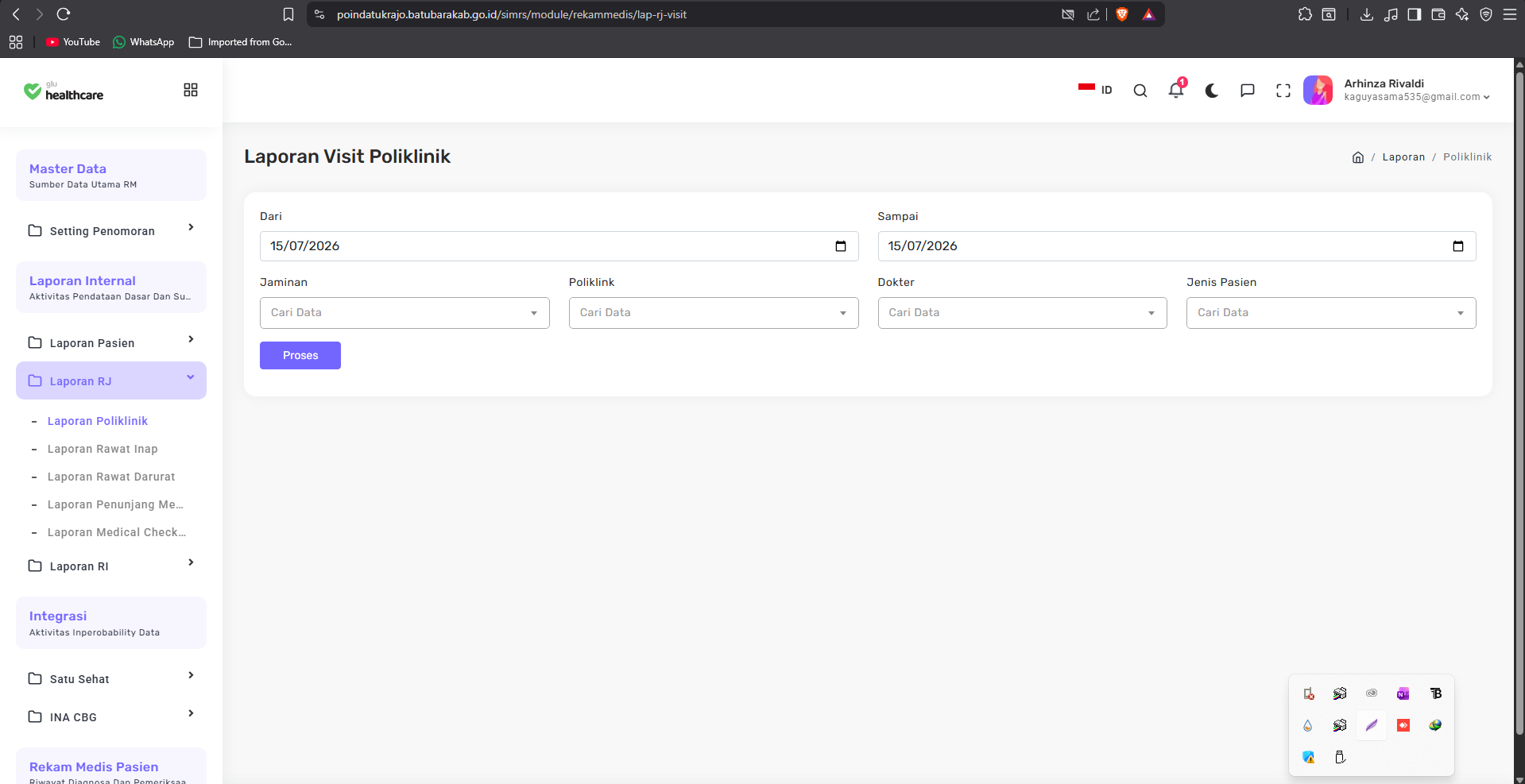This screenshot has height=784, width=1525.
Task: Open Internet Download Manager tray icon
Action: 1435,725
